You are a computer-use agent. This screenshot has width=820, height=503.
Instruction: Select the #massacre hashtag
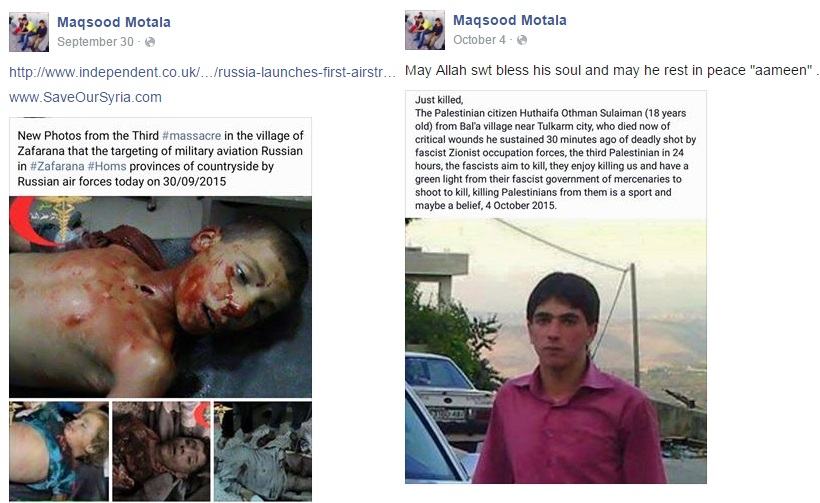click(x=191, y=135)
